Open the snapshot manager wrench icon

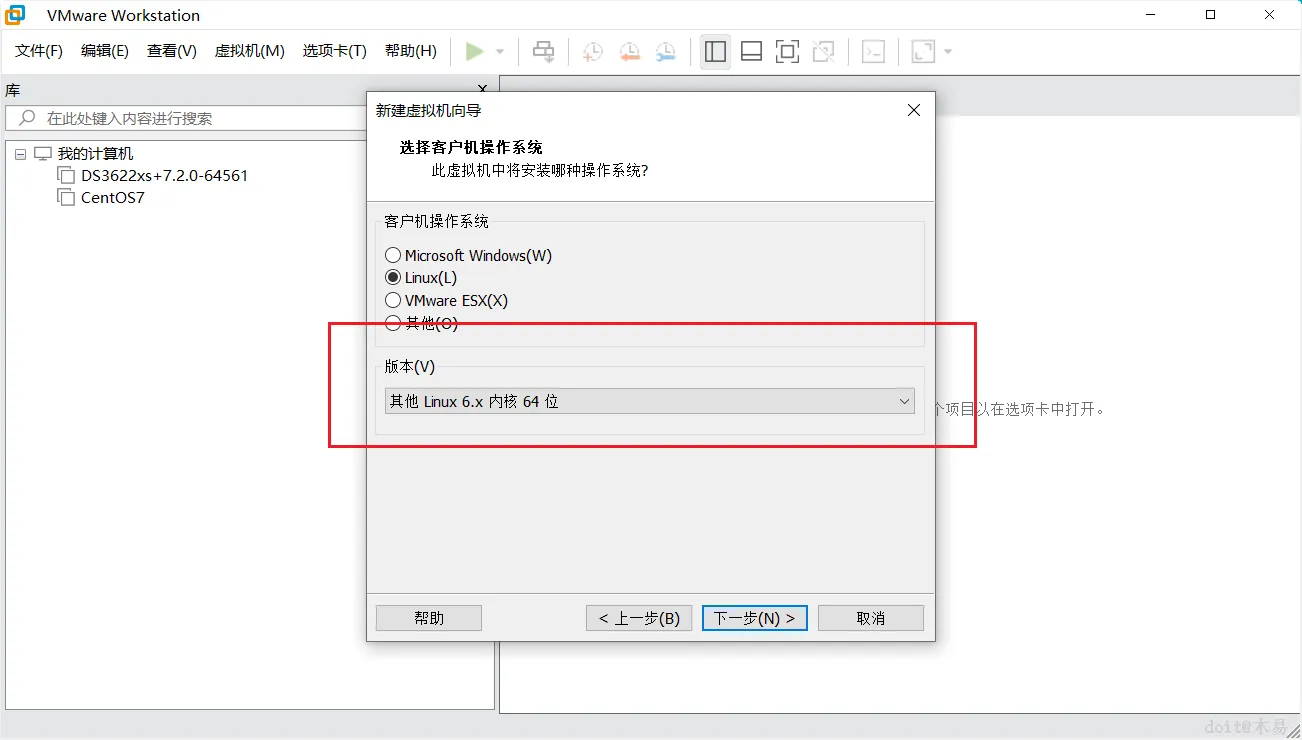[665, 51]
